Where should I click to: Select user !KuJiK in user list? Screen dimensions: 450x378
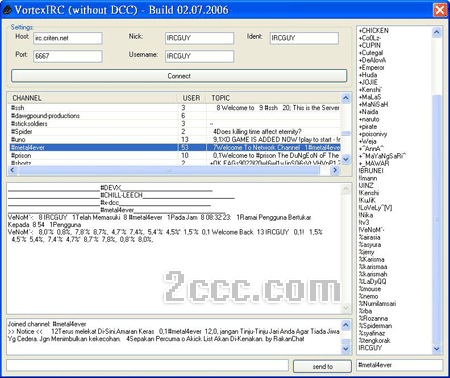367,200
